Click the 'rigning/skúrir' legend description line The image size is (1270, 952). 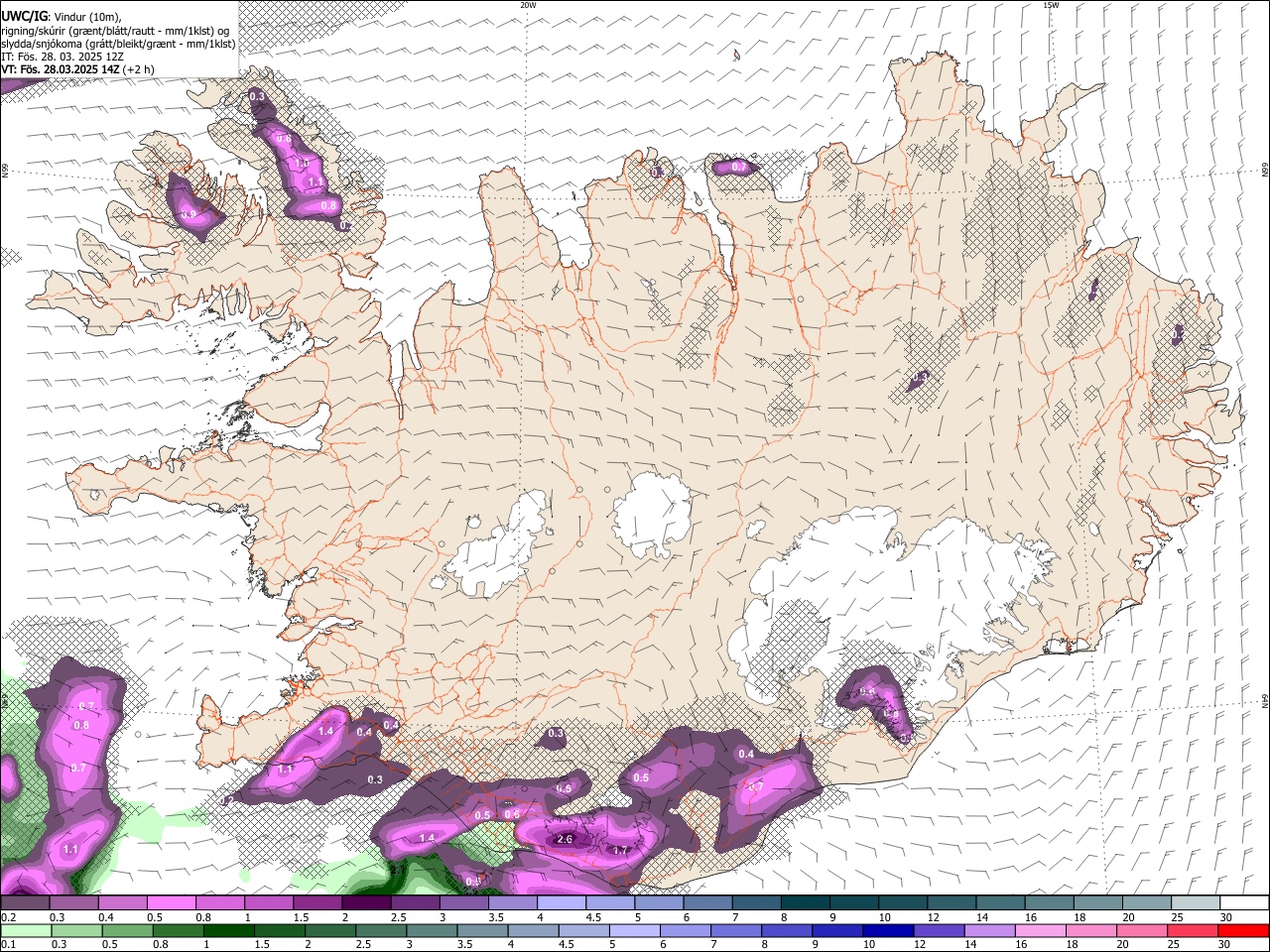[115, 30]
